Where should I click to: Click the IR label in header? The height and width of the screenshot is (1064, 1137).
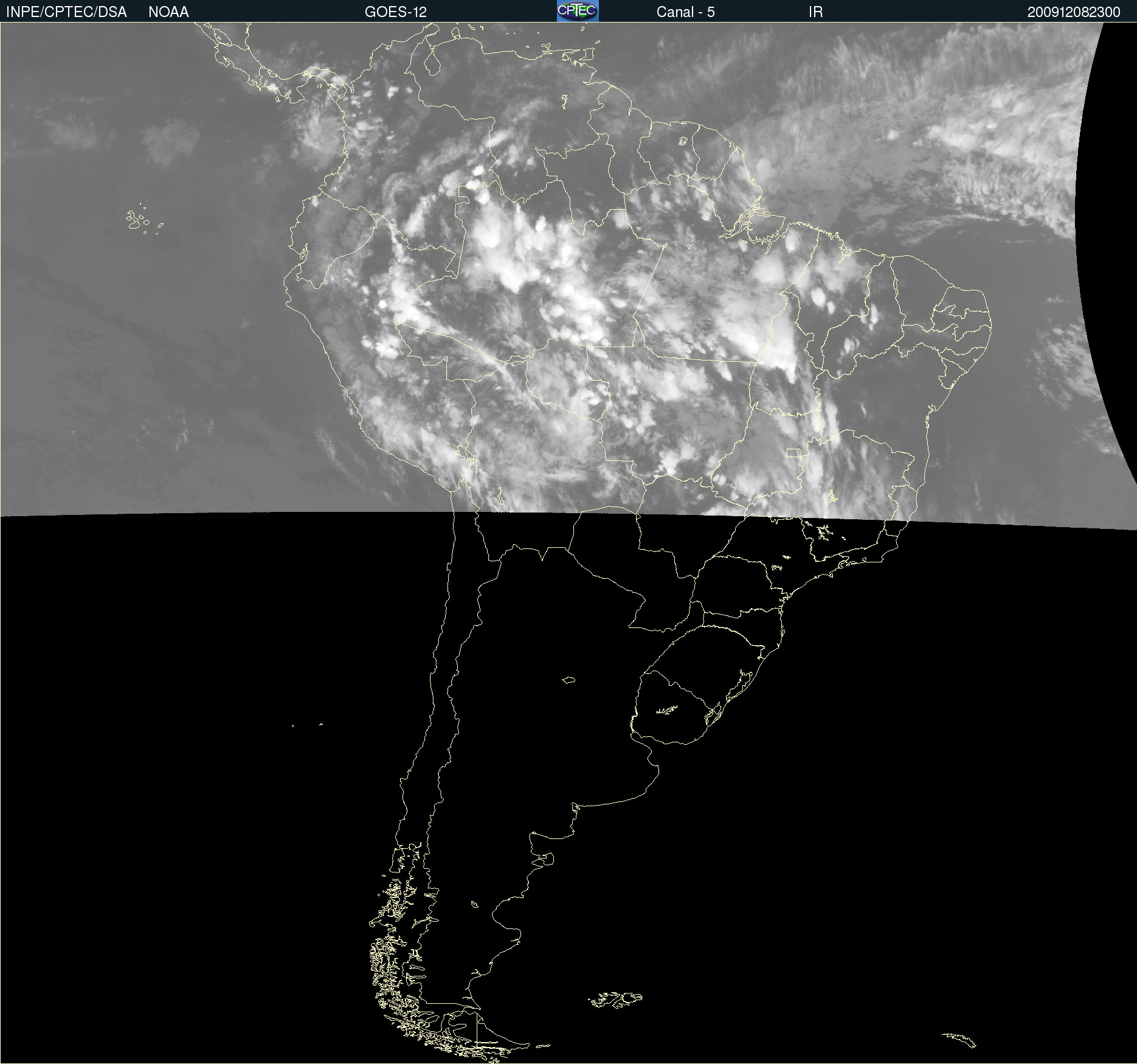[815, 12]
